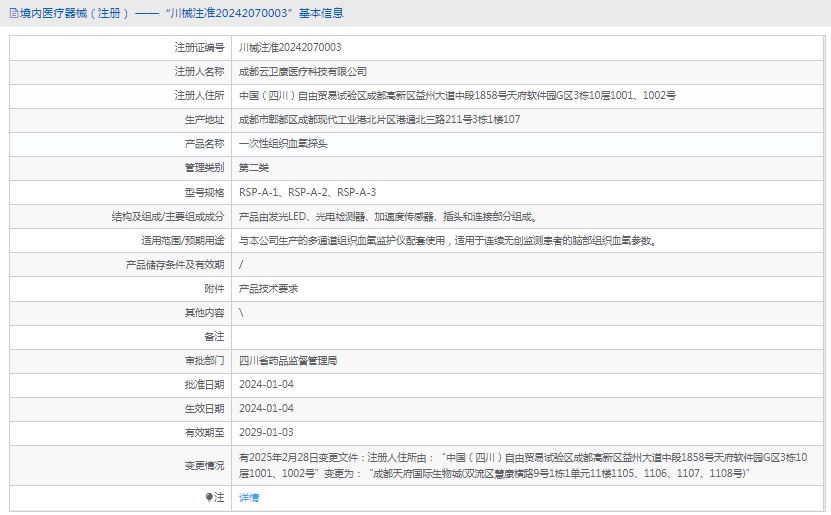Select the model spec RSP-A-1、RSP-A-2、RSP-A-3 cell
Image resolution: width=831 pixels, height=515 pixels.
point(307,192)
